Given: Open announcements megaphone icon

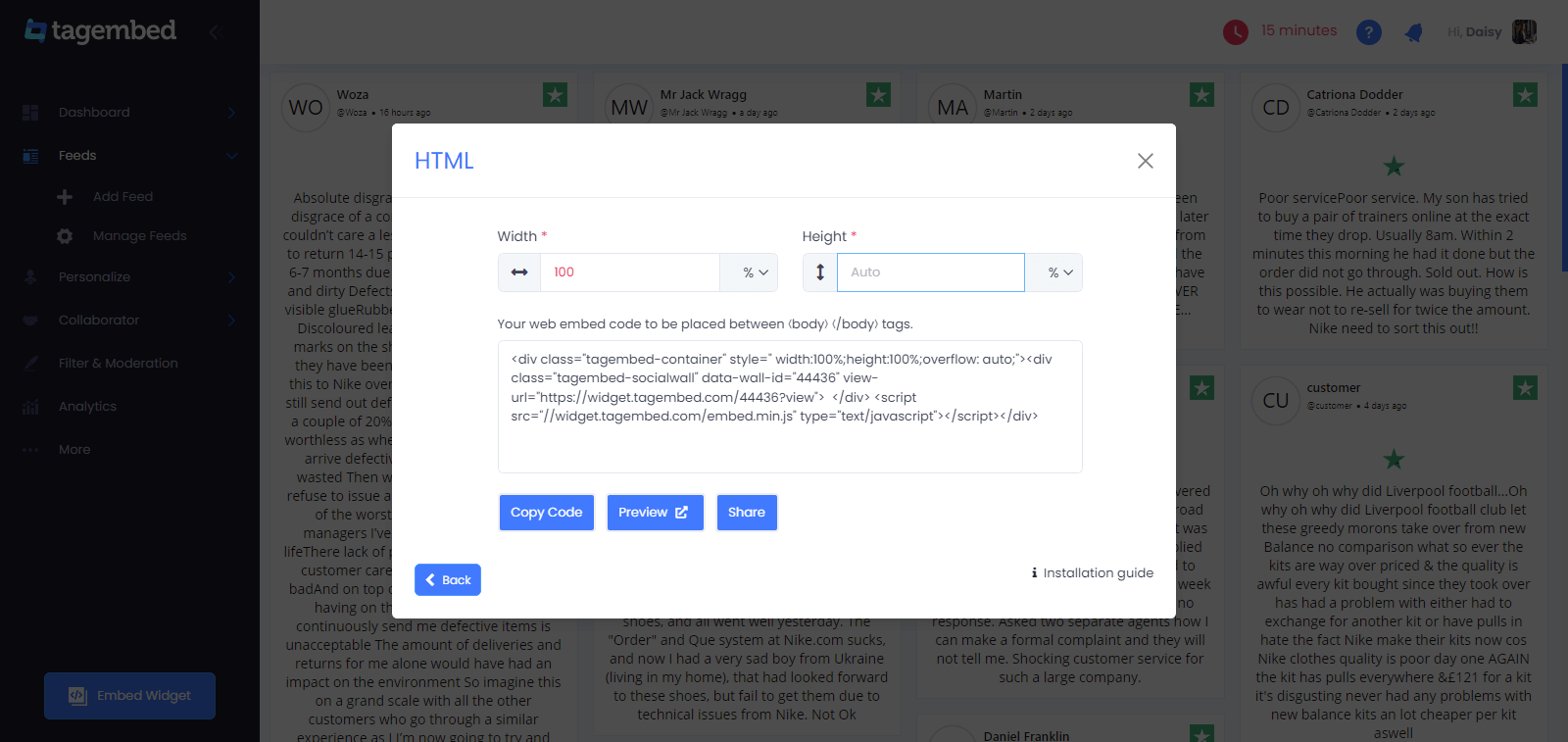Looking at the screenshot, I should point(1414,32).
